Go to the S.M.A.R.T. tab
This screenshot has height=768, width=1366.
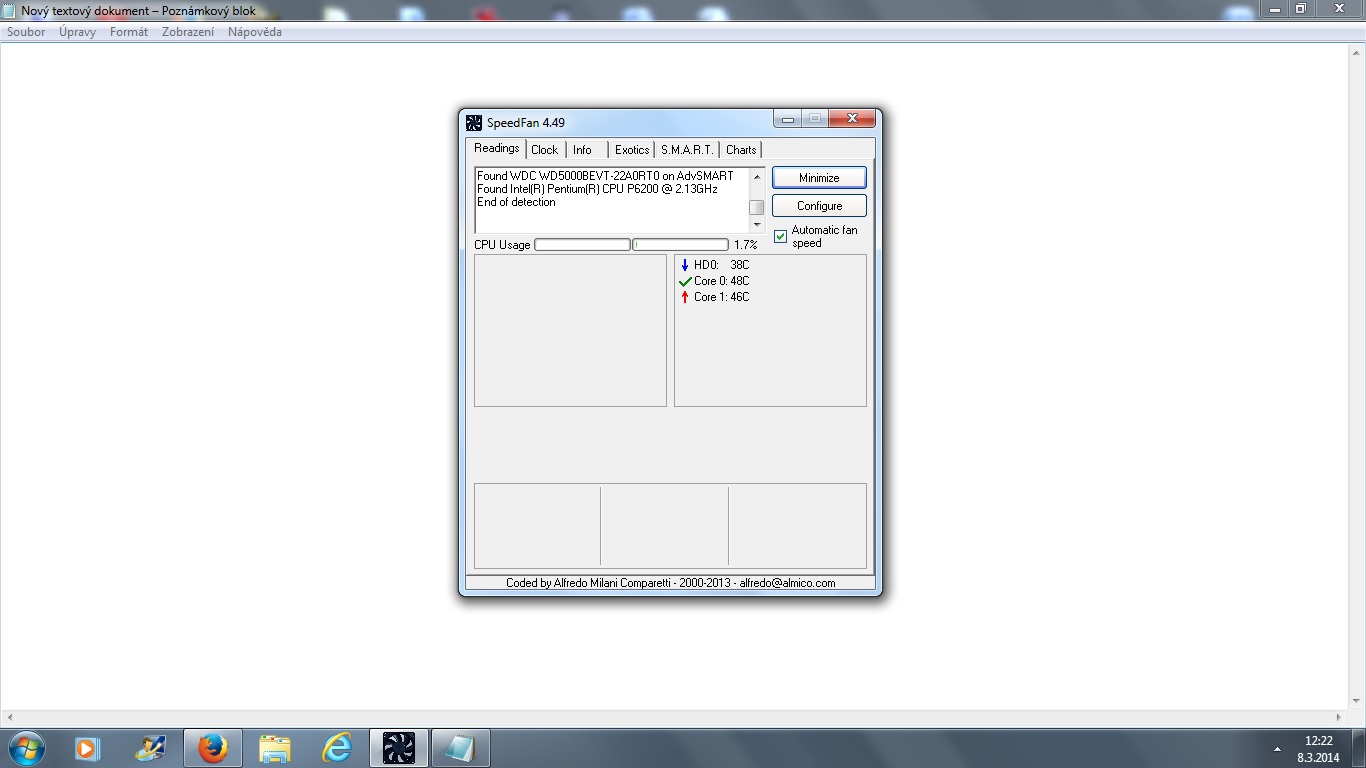(687, 150)
